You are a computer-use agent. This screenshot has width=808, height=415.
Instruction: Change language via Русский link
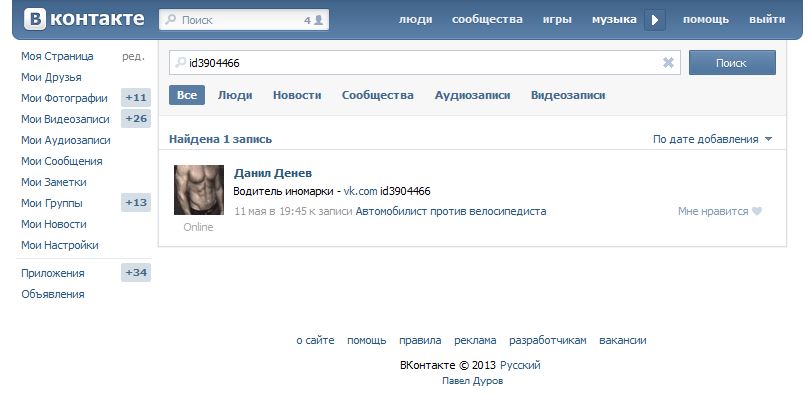pyautogui.click(x=520, y=366)
